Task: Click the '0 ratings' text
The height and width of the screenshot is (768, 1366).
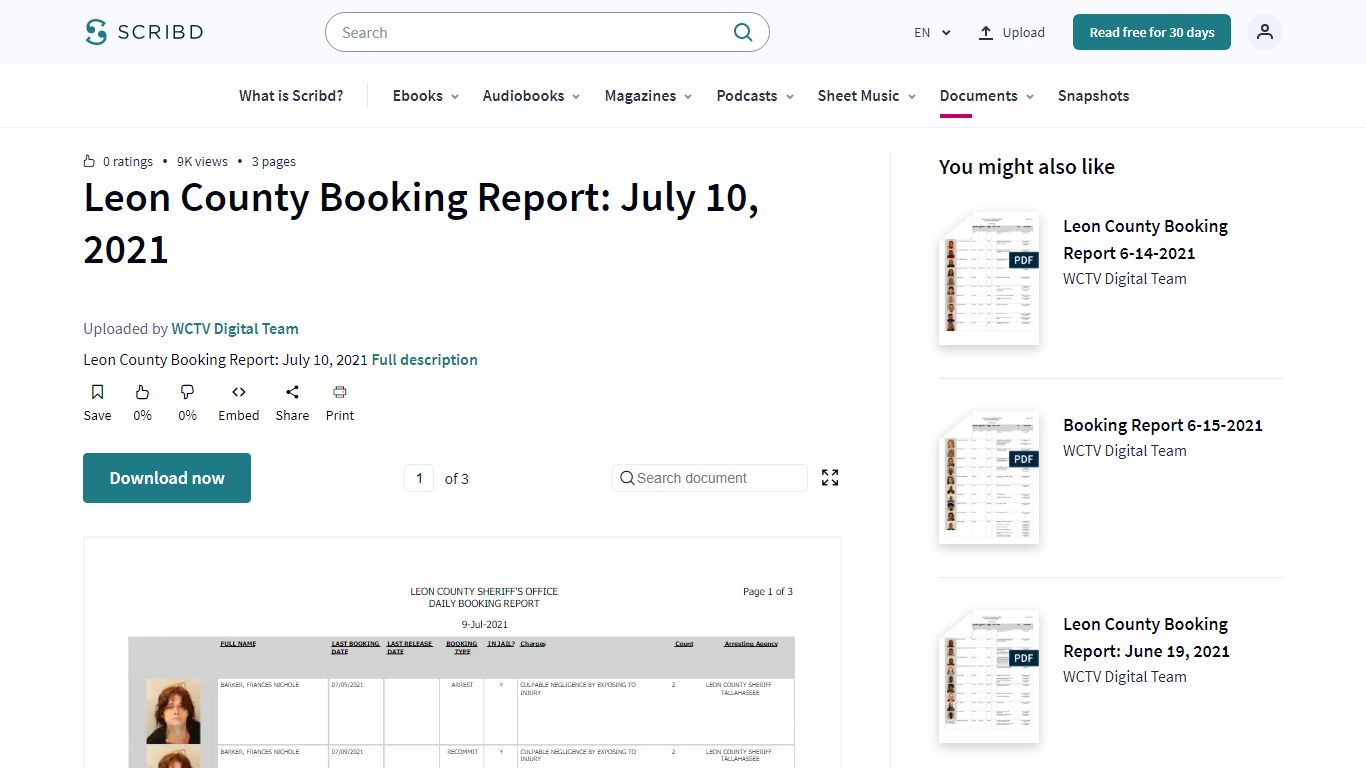Action: (128, 161)
